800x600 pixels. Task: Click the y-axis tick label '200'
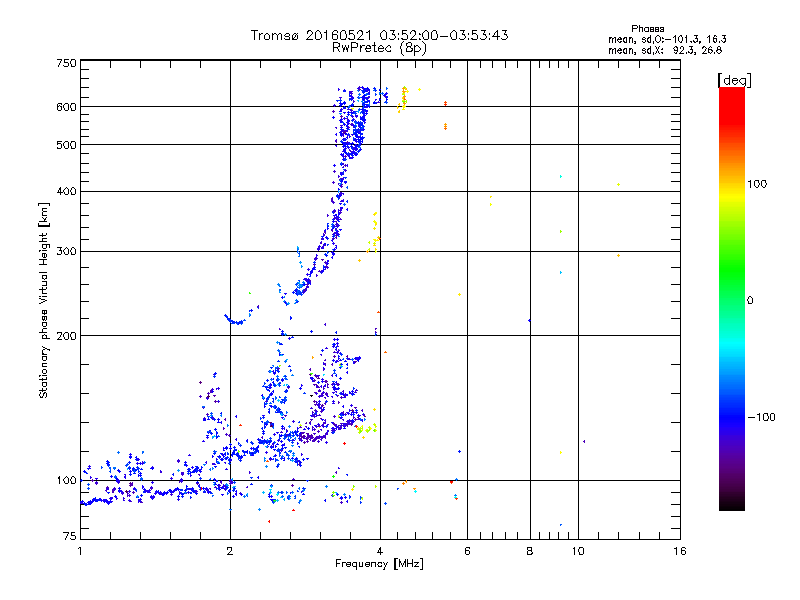[66, 336]
